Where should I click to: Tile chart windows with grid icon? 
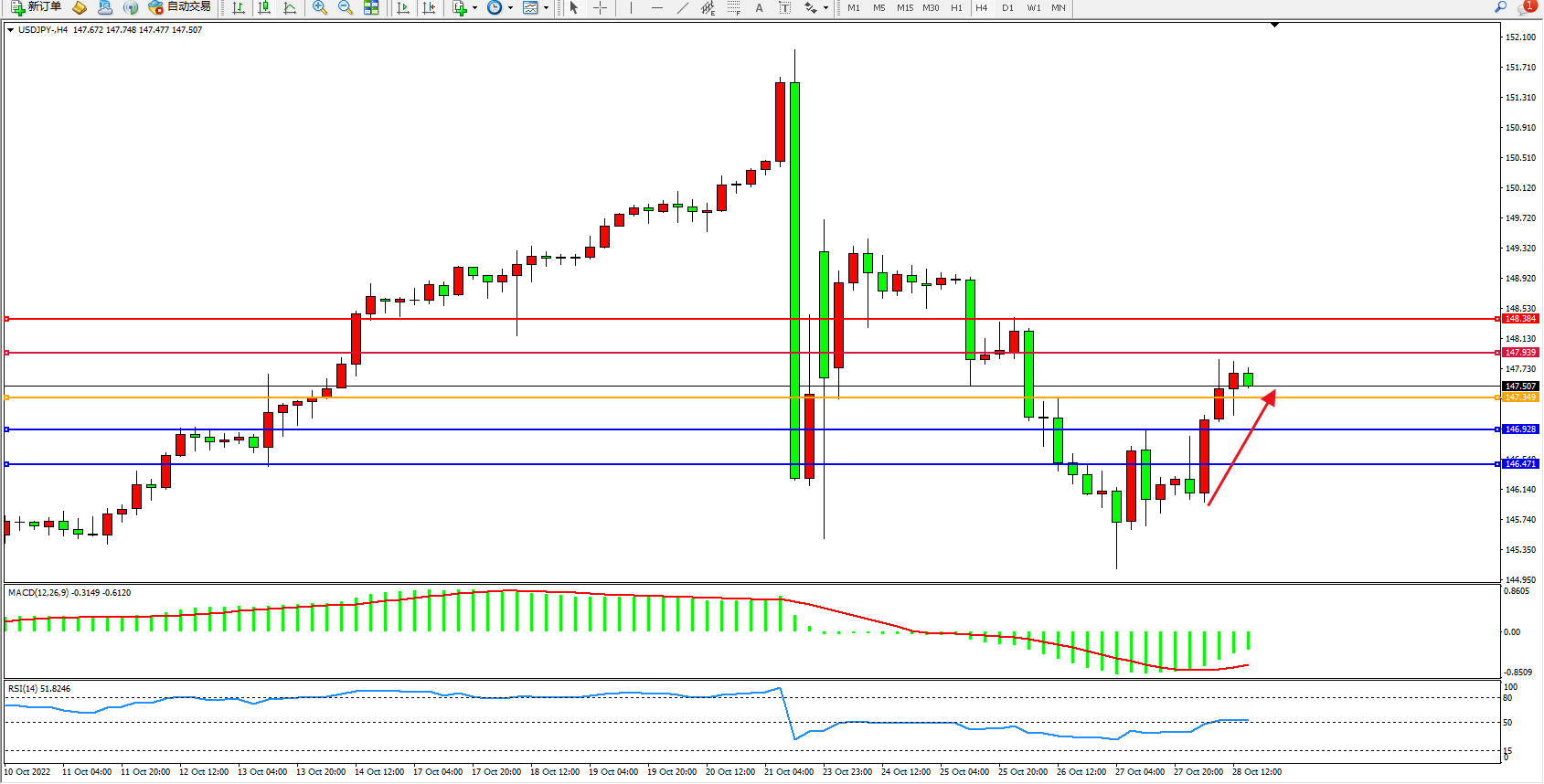click(371, 7)
